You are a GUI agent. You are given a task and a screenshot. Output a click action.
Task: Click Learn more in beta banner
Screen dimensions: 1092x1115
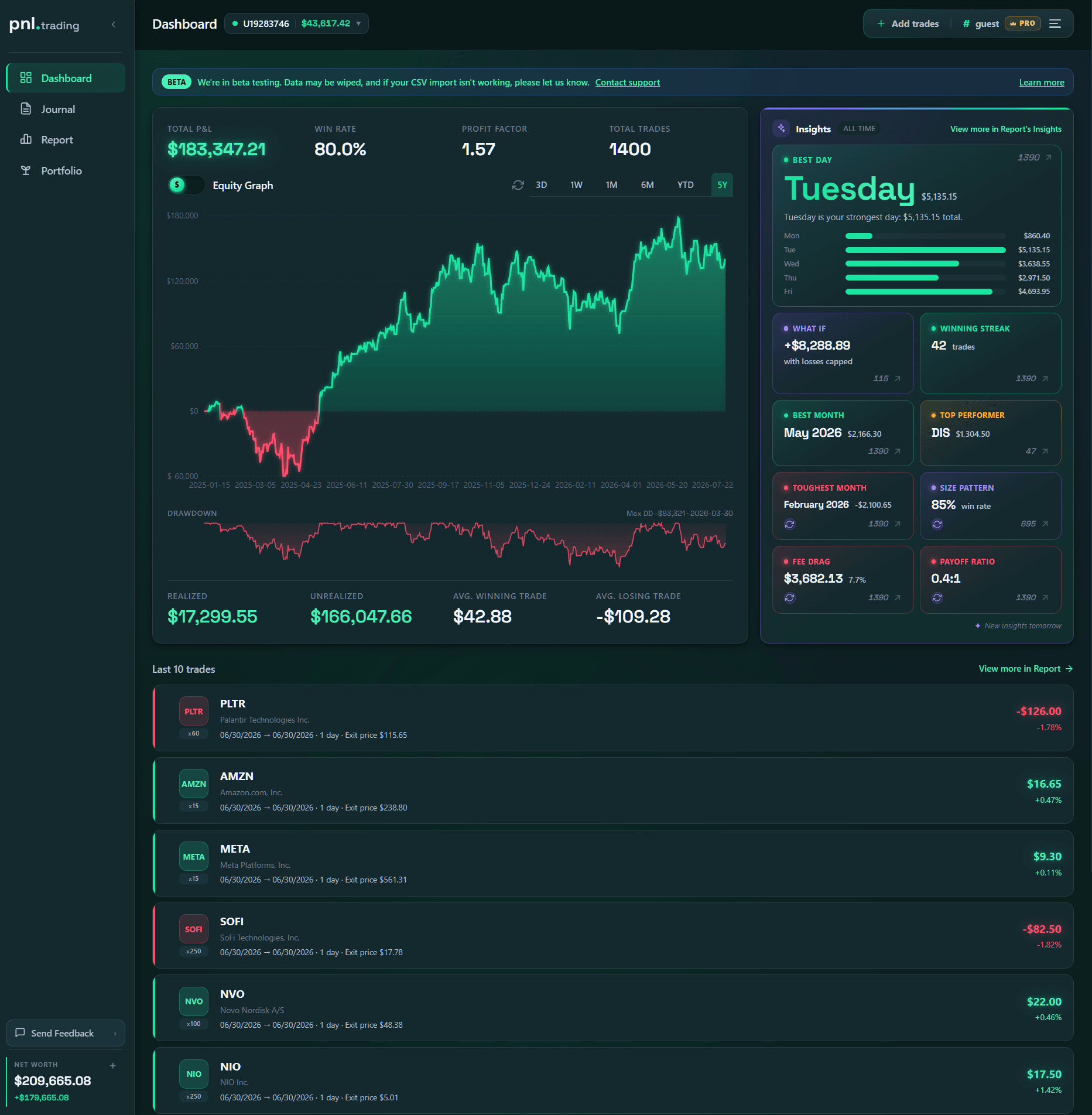pos(1042,83)
